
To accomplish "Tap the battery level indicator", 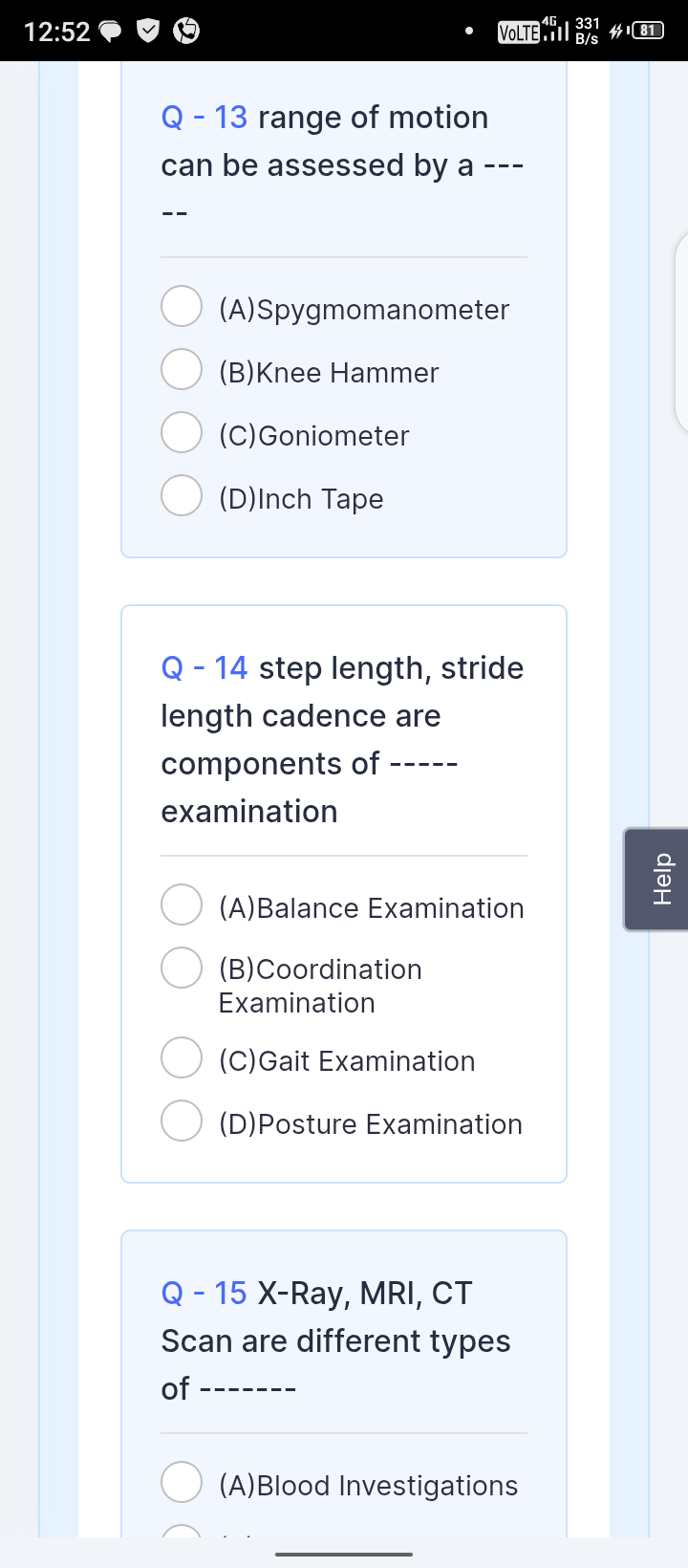I will tap(649, 31).
